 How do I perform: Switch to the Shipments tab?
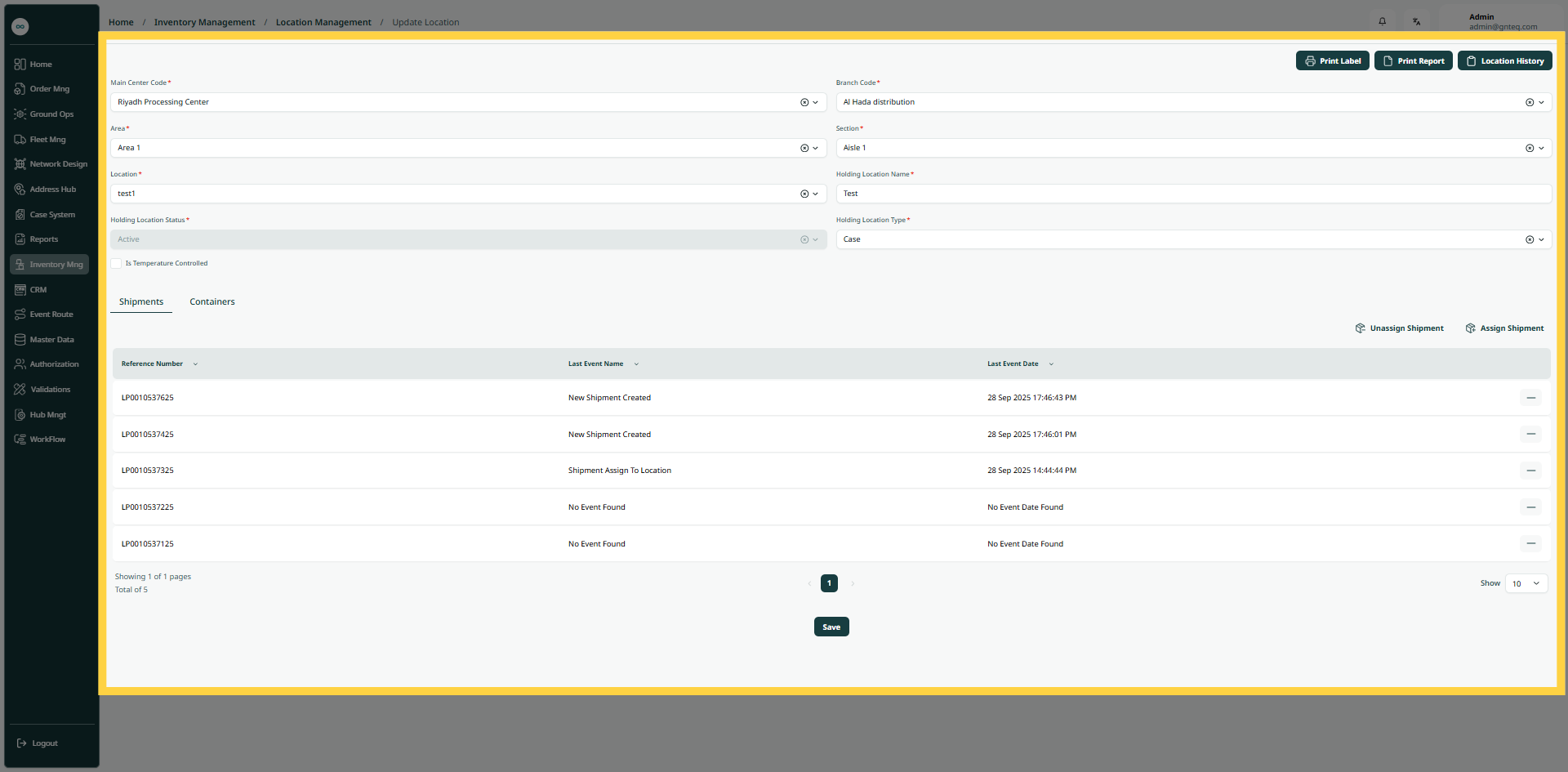tap(141, 302)
